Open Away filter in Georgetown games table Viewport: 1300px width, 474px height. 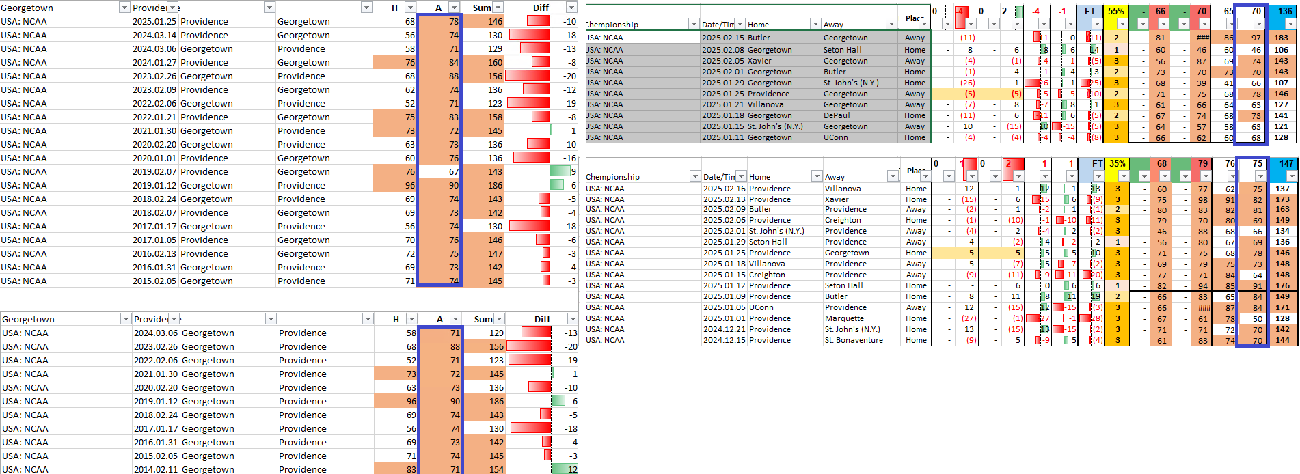(891, 23)
